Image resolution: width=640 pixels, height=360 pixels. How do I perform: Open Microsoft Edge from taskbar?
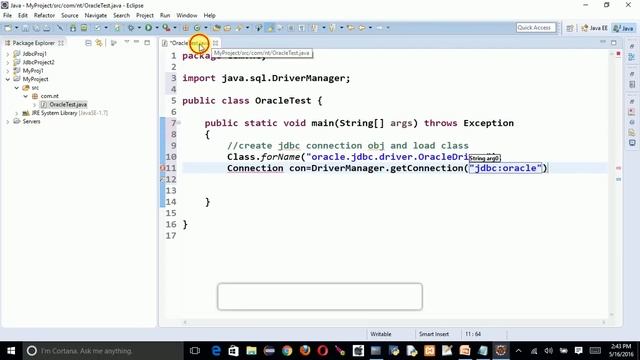coord(216,351)
